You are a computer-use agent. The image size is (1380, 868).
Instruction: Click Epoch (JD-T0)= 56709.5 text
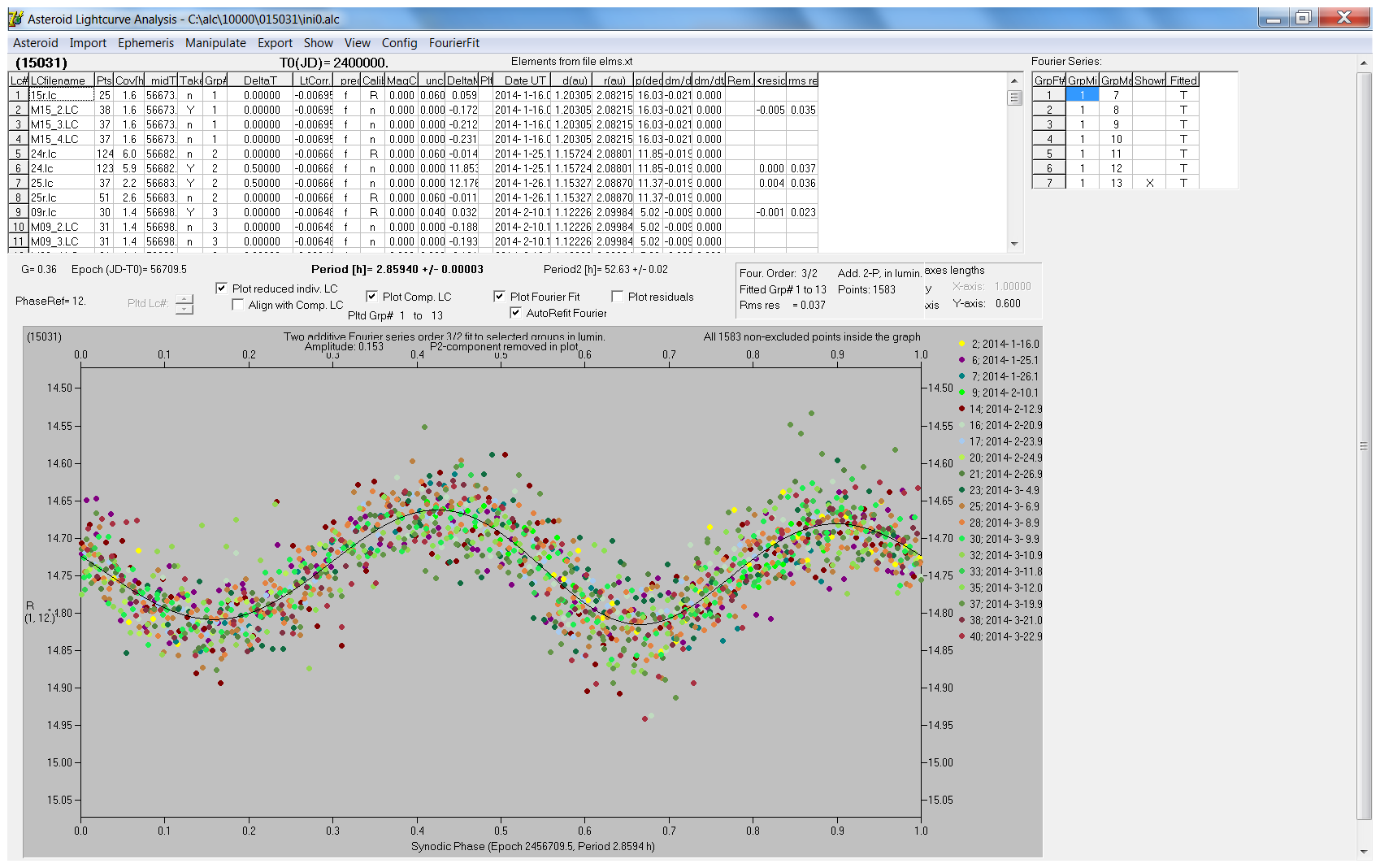pyautogui.click(x=129, y=269)
